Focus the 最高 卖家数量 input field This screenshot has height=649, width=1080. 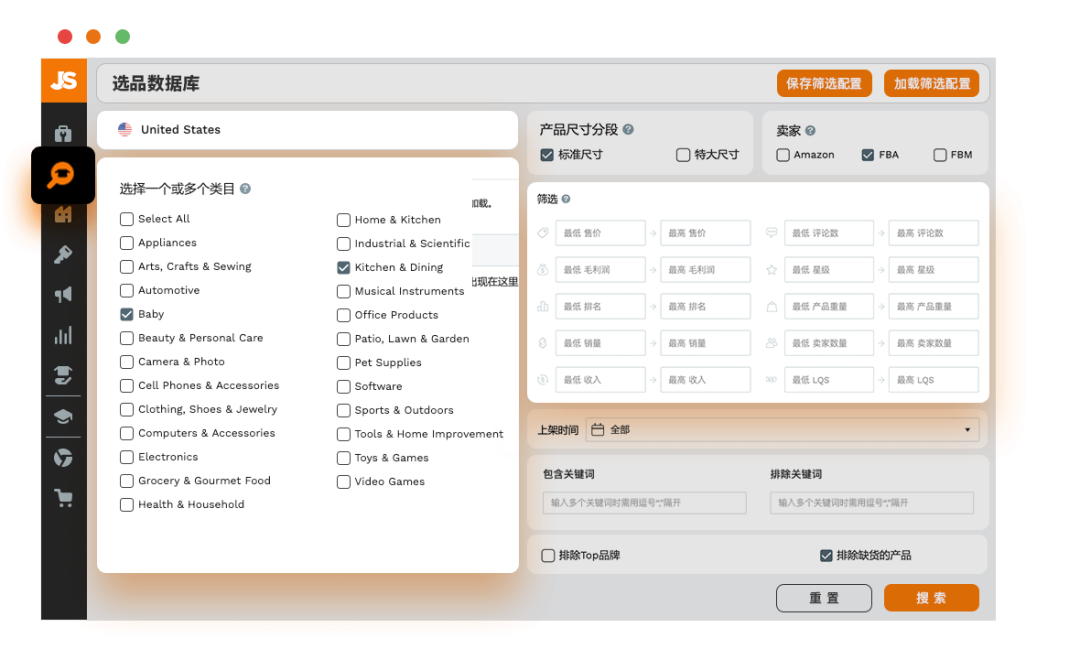pos(934,343)
